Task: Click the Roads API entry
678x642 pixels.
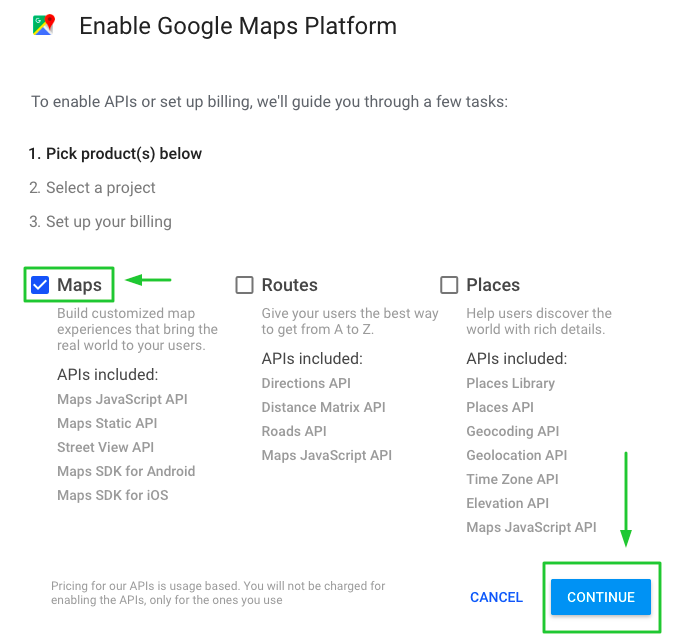Action: pyautogui.click(x=294, y=431)
